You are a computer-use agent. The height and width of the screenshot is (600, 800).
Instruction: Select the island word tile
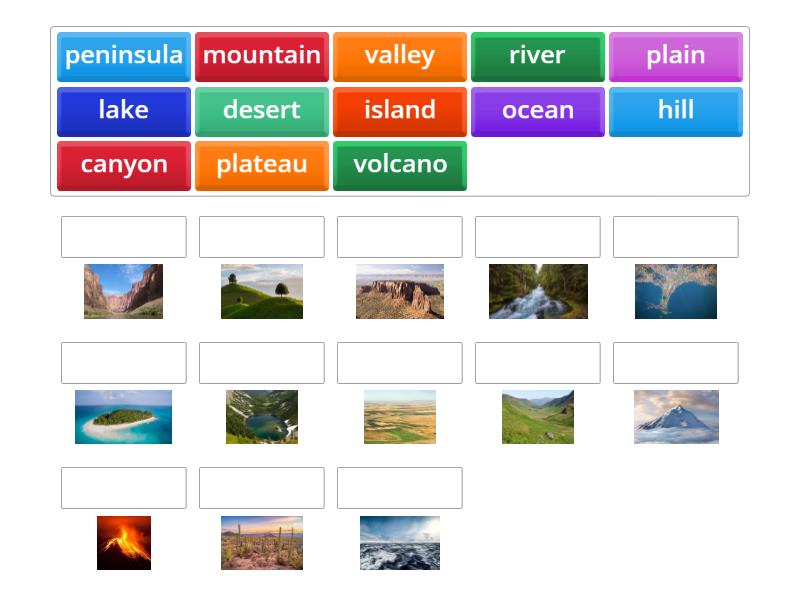pyautogui.click(x=399, y=111)
